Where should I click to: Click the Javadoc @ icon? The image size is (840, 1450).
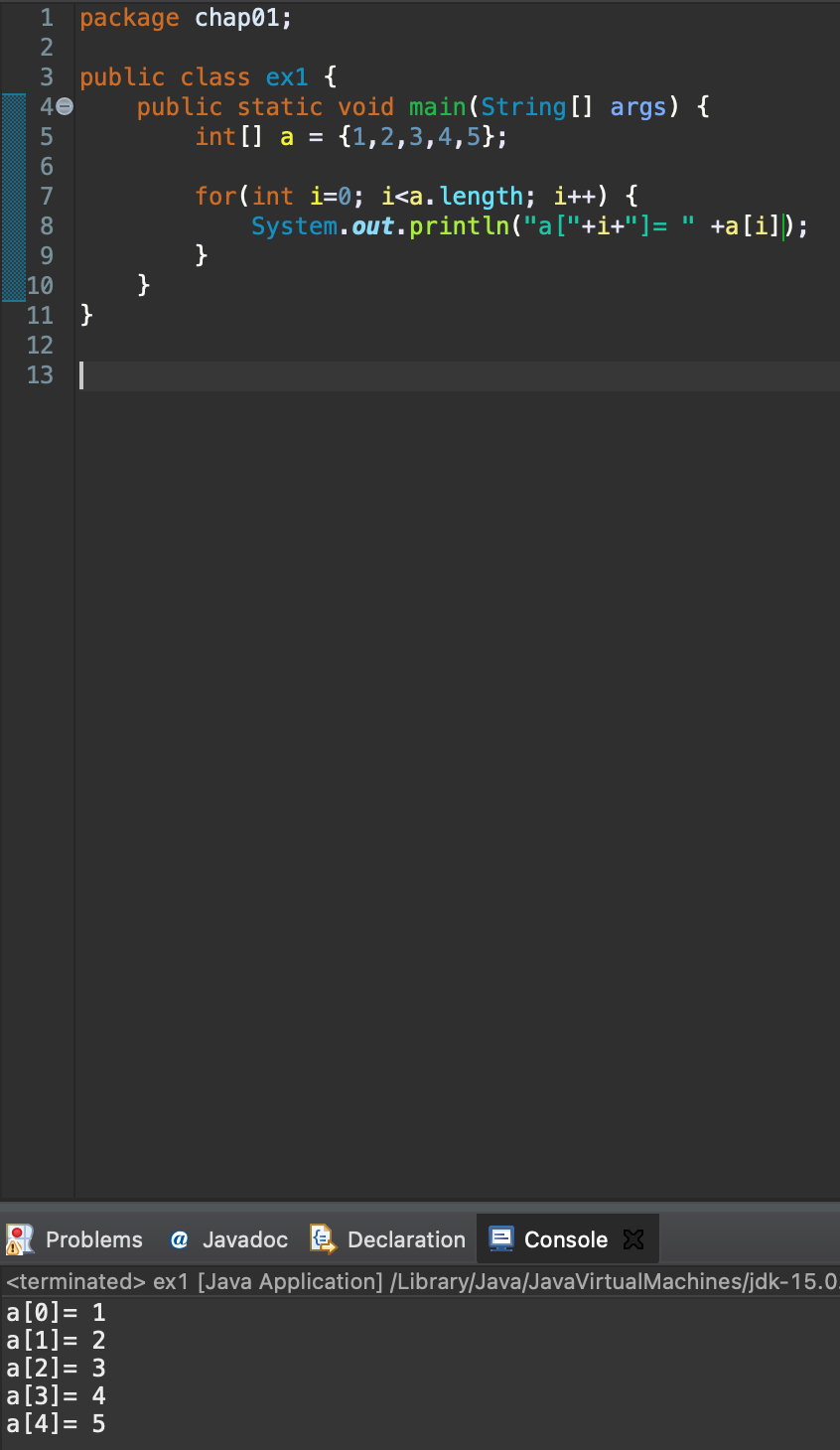(x=180, y=1239)
